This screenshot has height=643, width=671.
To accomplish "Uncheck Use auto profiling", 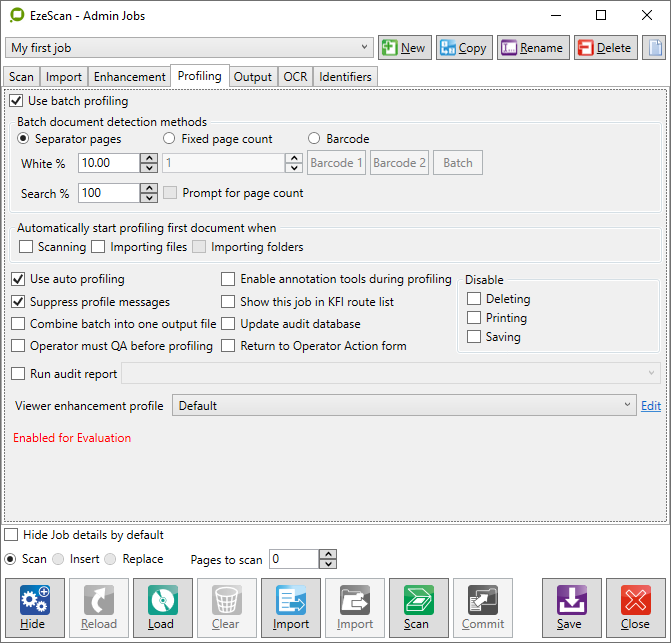I will pos(19,280).
